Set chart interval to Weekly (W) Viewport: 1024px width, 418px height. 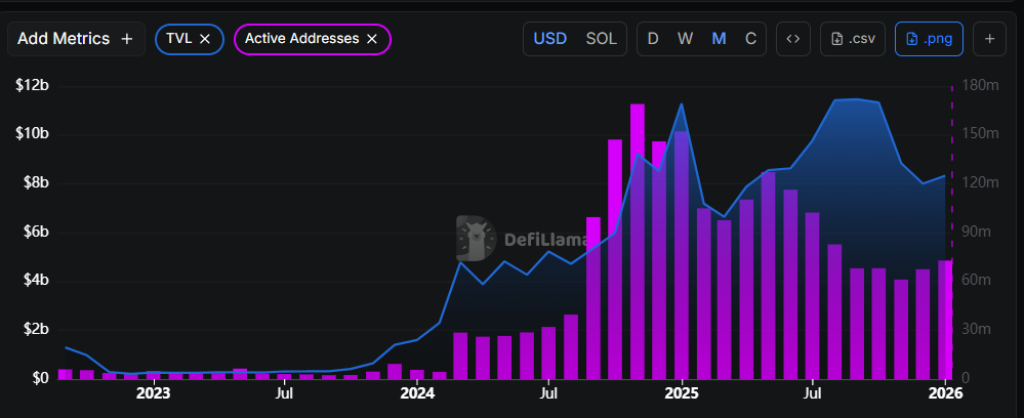[x=685, y=39]
